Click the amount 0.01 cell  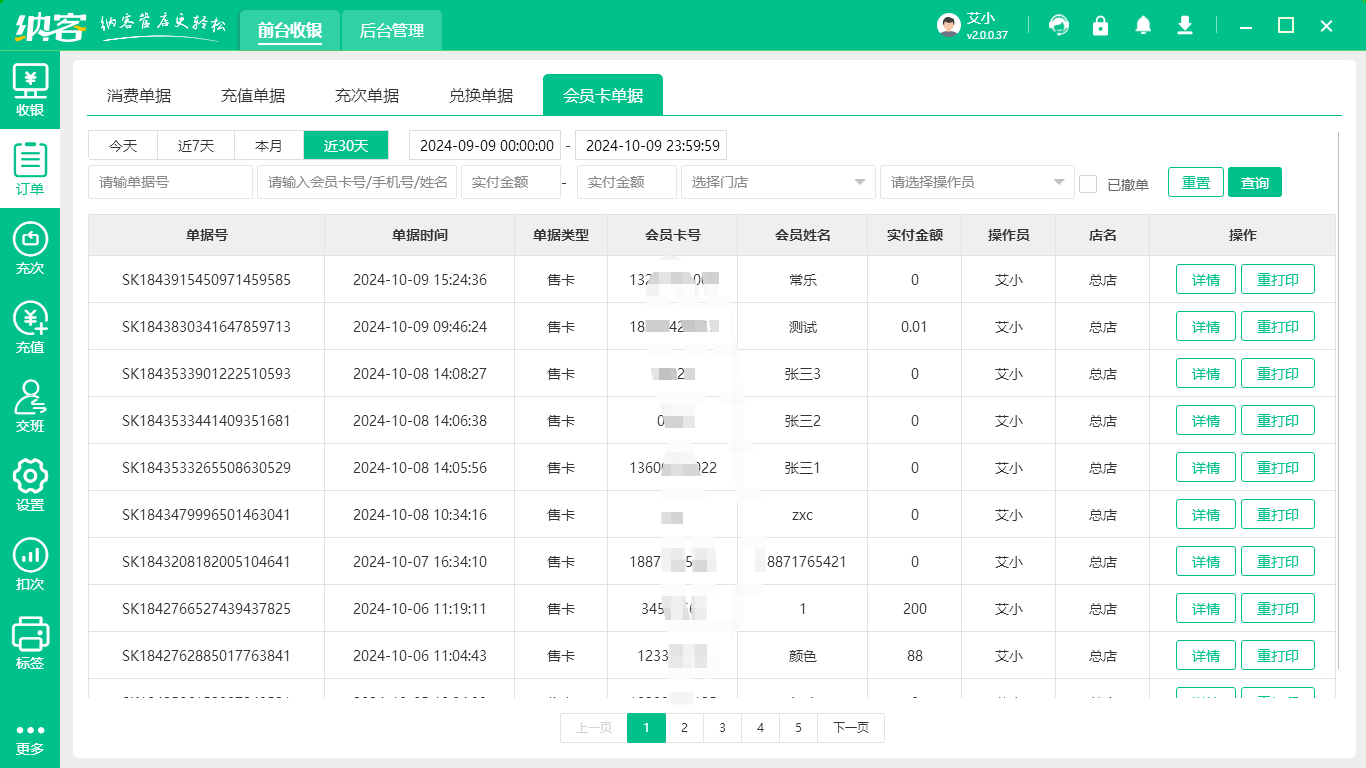[914, 327]
